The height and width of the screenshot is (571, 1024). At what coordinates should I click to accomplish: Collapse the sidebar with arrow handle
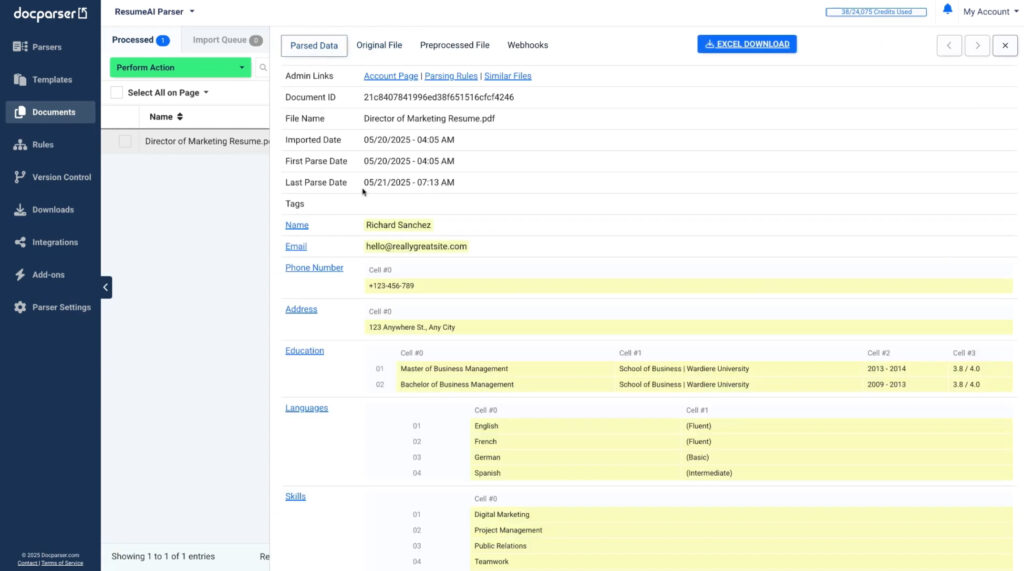point(106,287)
